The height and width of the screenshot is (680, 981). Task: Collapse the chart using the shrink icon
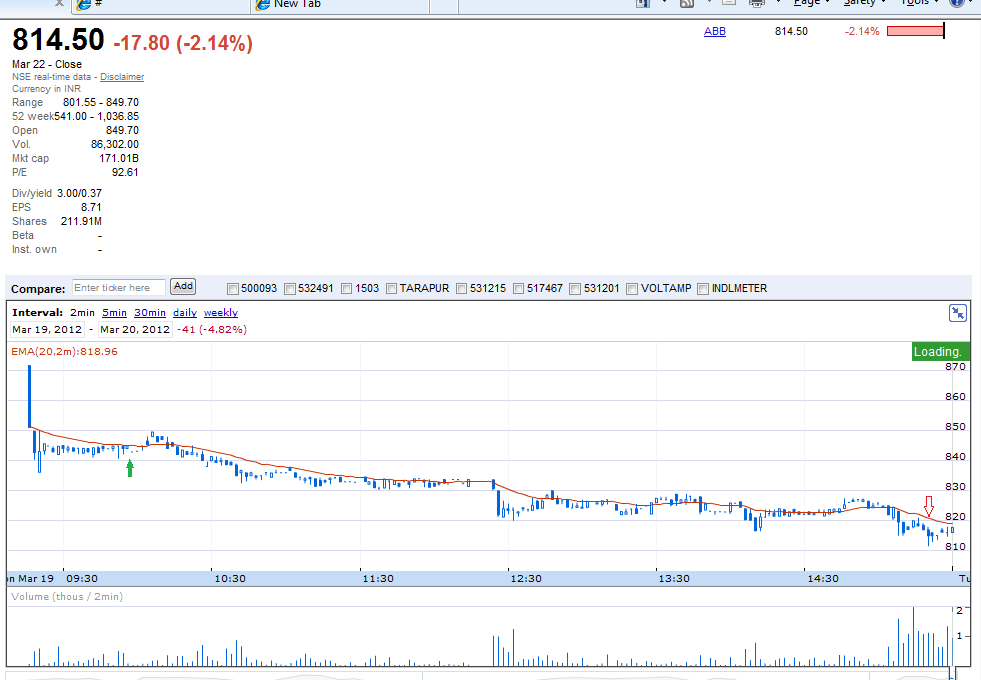click(x=957, y=313)
